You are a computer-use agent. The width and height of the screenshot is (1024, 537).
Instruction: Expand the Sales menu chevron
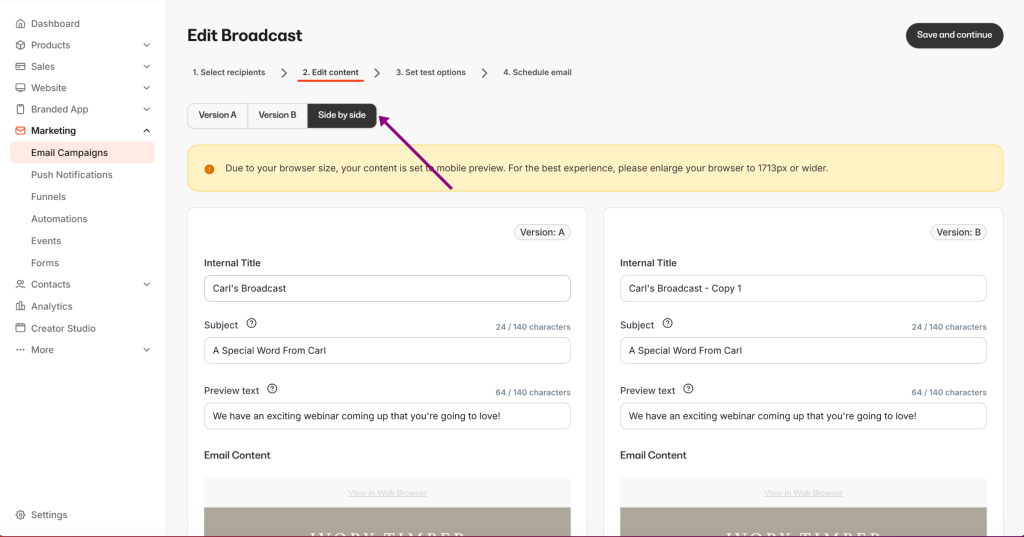coord(146,67)
